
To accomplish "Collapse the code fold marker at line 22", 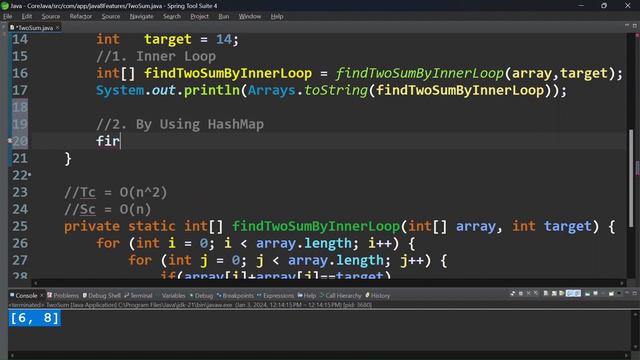I will coord(30,175).
